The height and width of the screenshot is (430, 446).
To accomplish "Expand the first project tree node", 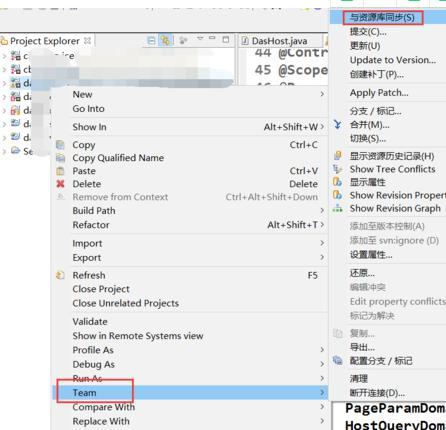I will (x=4, y=56).
